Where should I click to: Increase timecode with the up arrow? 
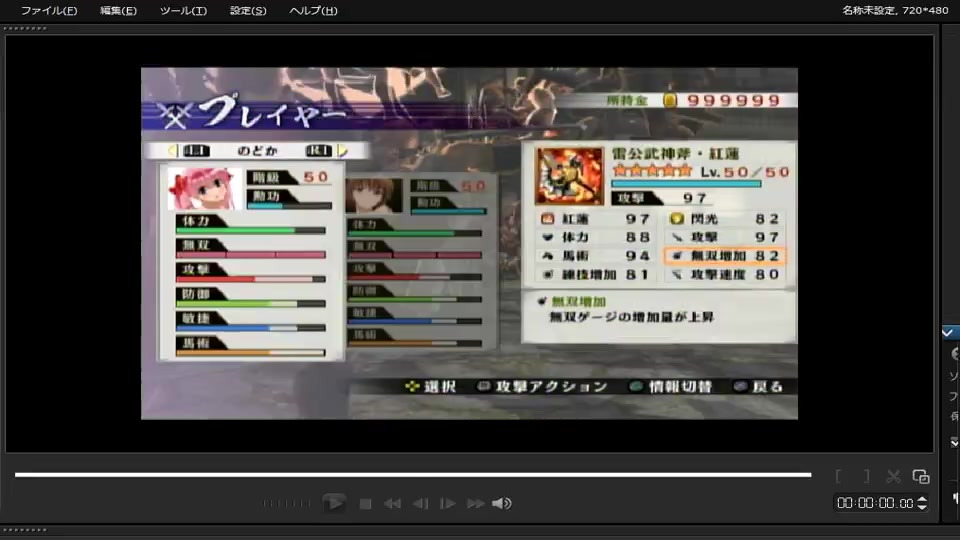click(922, 499)
